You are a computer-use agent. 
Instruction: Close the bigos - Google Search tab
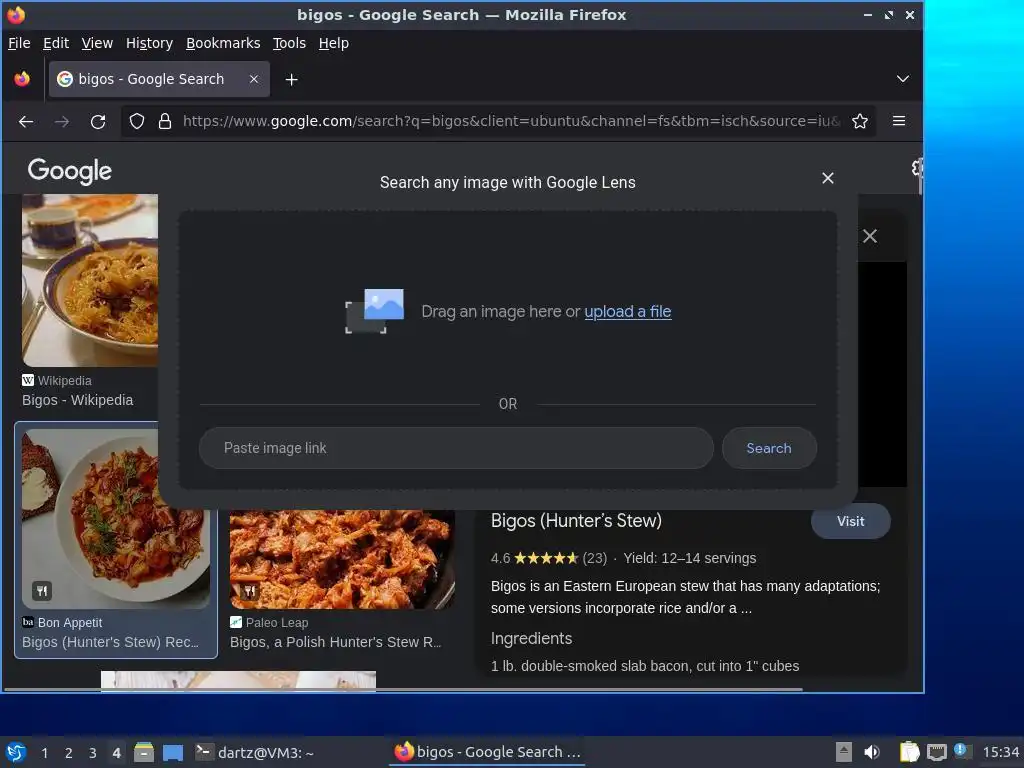click(254, 79)
